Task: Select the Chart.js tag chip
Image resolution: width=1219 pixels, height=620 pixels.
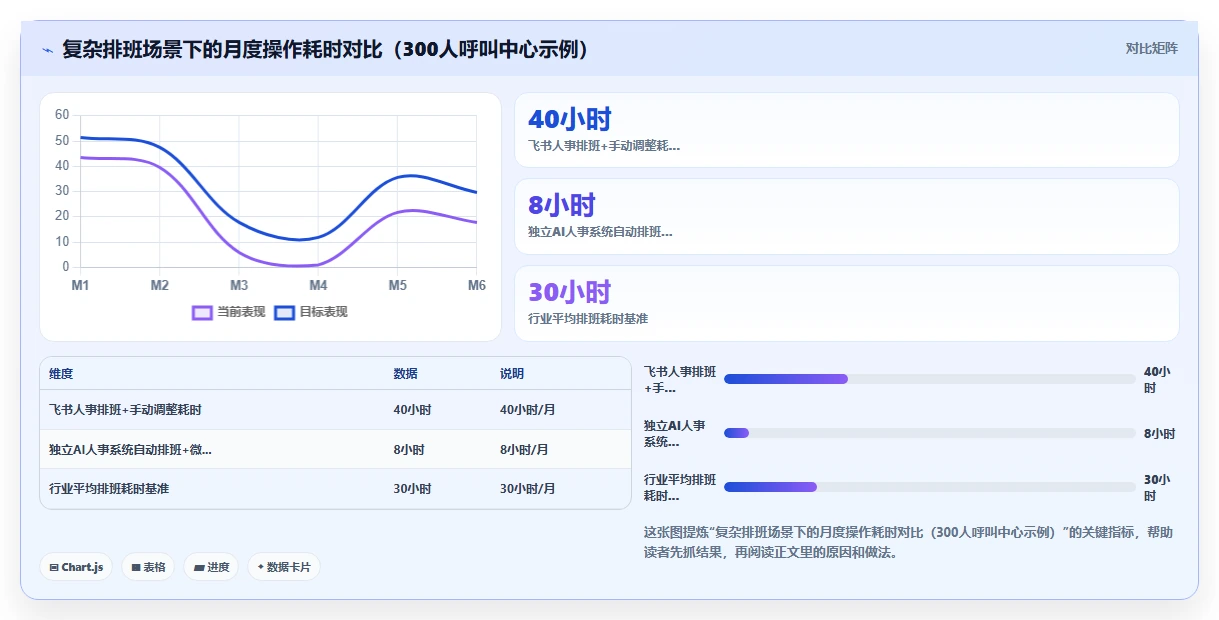Action: 76,567
